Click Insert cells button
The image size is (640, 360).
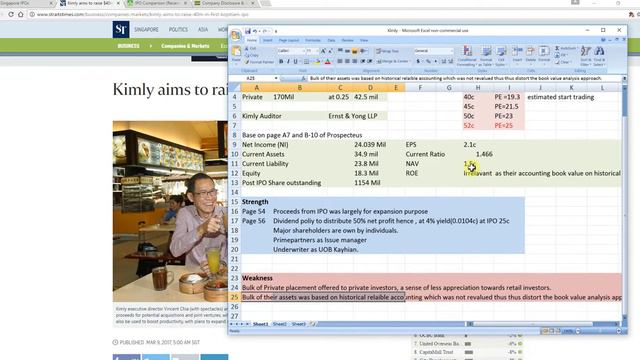coord(517,55)
